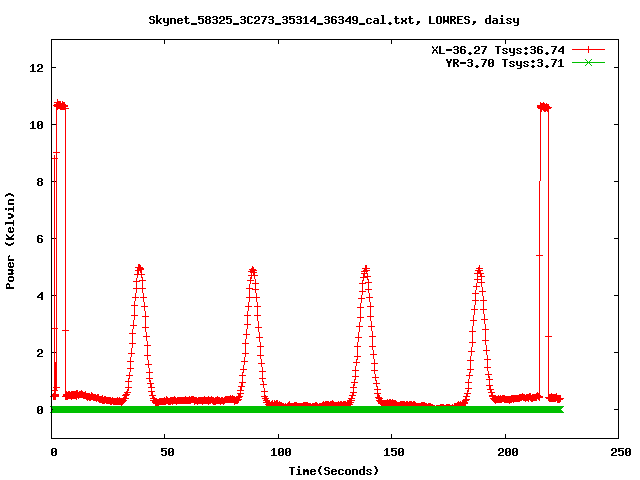Click the x-axis tick label 250
Screen dimensions: 640x480
621,452
